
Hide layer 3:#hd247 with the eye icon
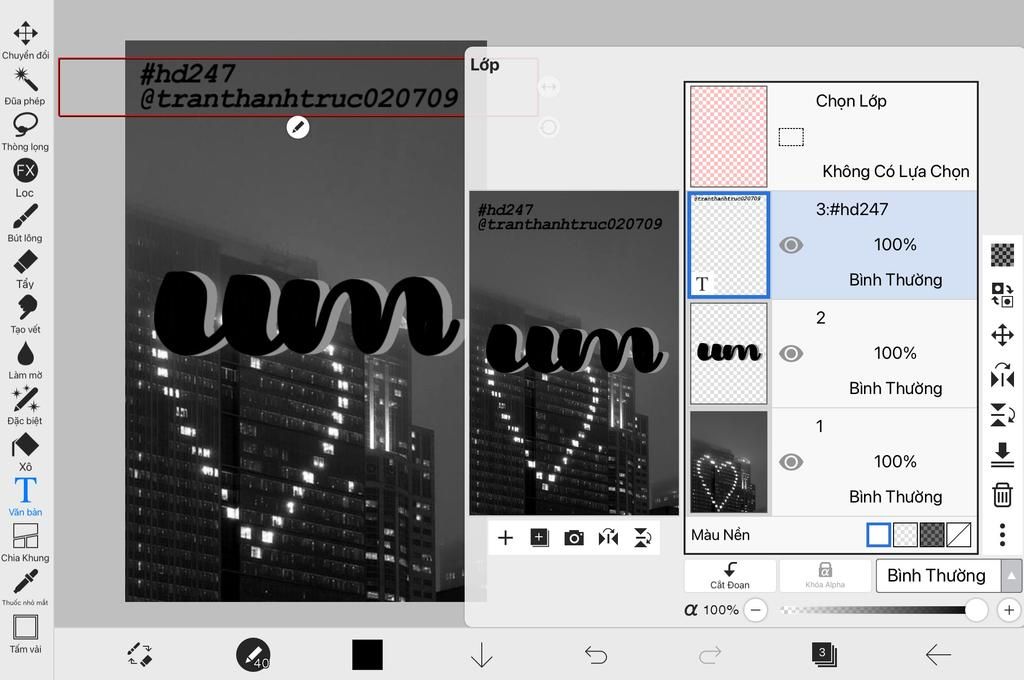(791, 245)
